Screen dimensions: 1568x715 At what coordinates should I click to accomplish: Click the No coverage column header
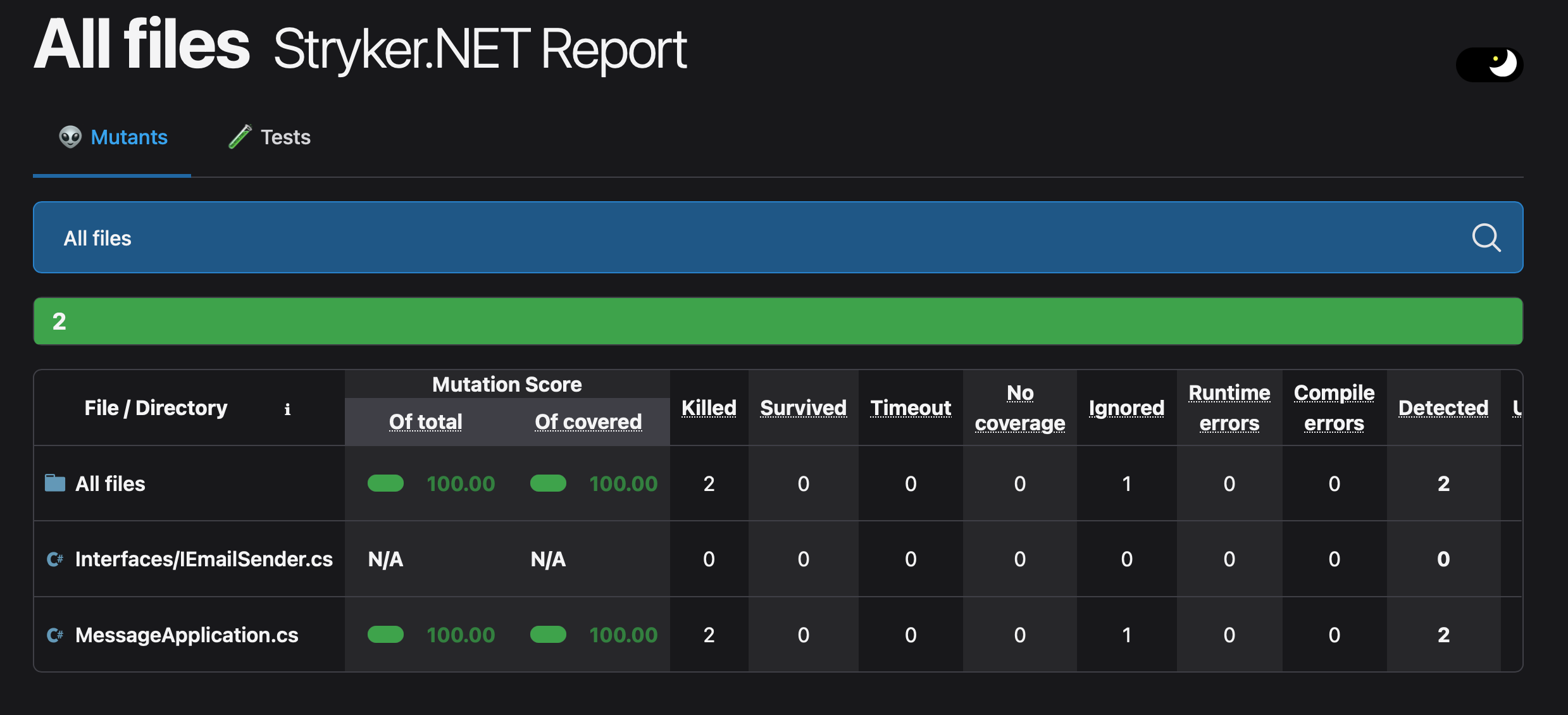tap(1020, 408)
